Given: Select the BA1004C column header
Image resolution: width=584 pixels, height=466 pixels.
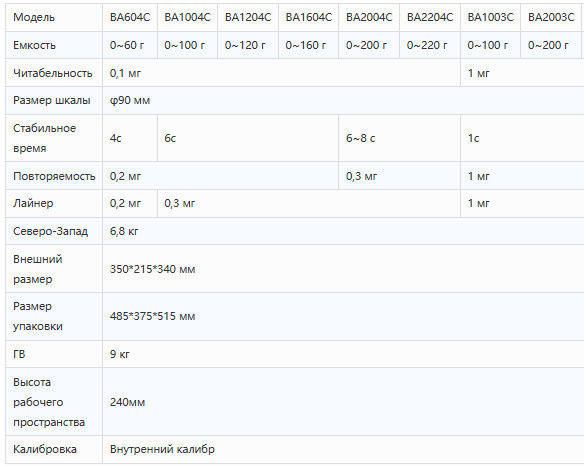Looking at the screenshot, I should [187, 18].
